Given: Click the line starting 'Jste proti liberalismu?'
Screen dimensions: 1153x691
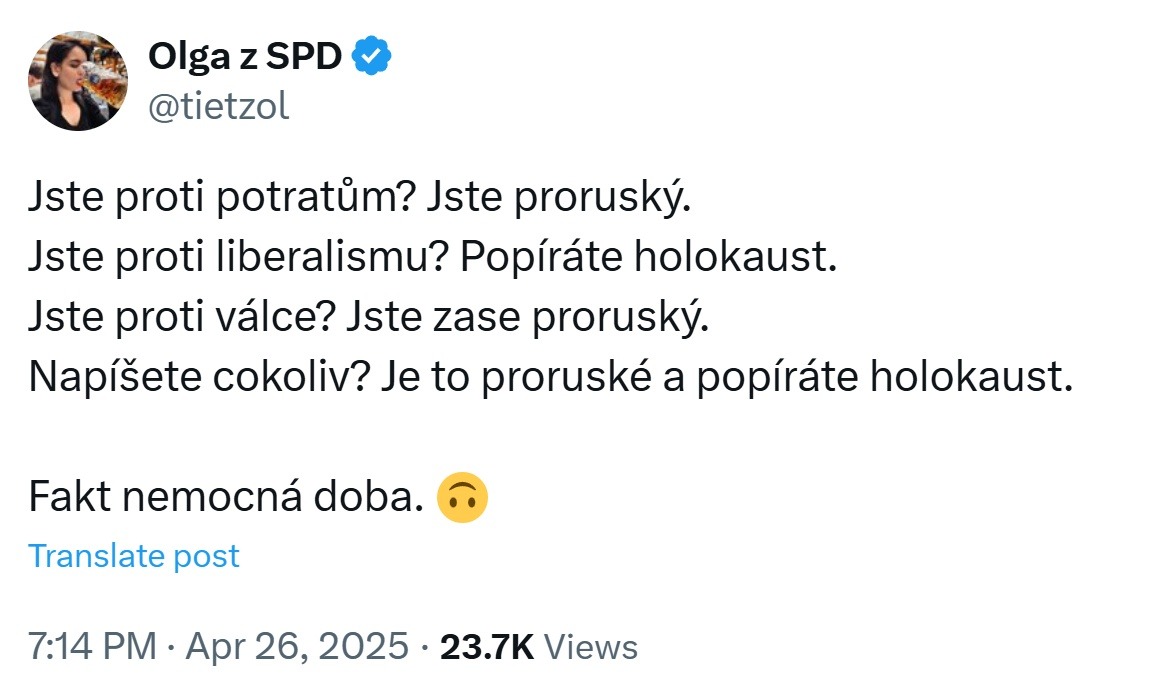Looking at the screenshot, I should coord(431,260).
